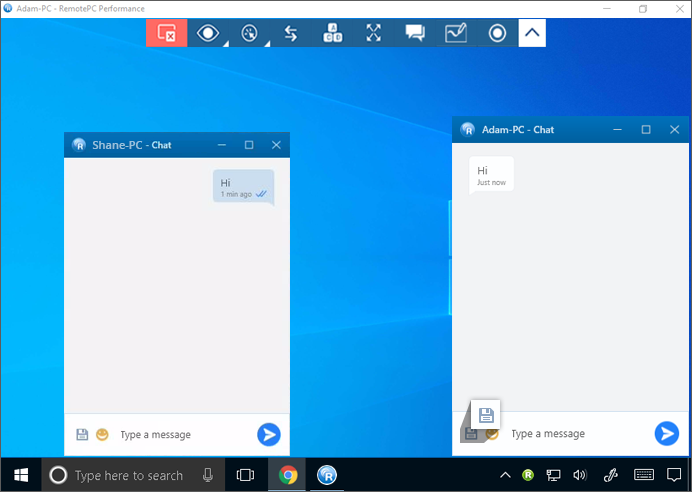
Task: Click the file transfer arrows icon
Action: point(290,33)
